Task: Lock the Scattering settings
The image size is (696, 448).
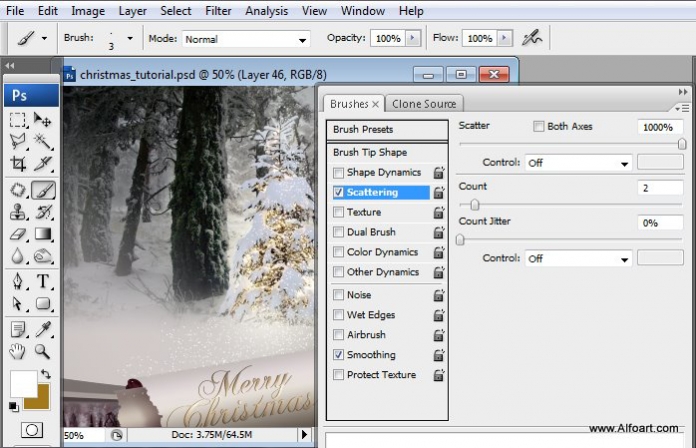Action: [439, 192]
